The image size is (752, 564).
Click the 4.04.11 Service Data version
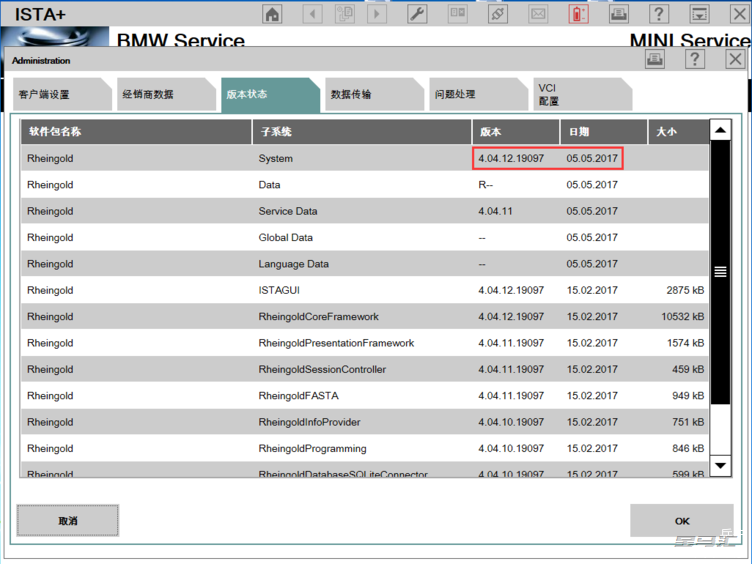[x=495, y=211]
